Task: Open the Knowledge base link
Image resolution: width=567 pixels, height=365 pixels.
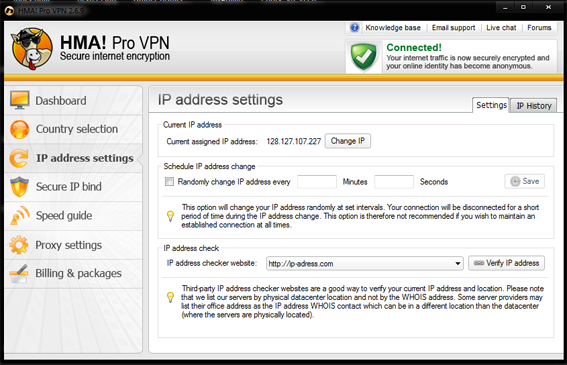Action: click(x=393, y=27)
